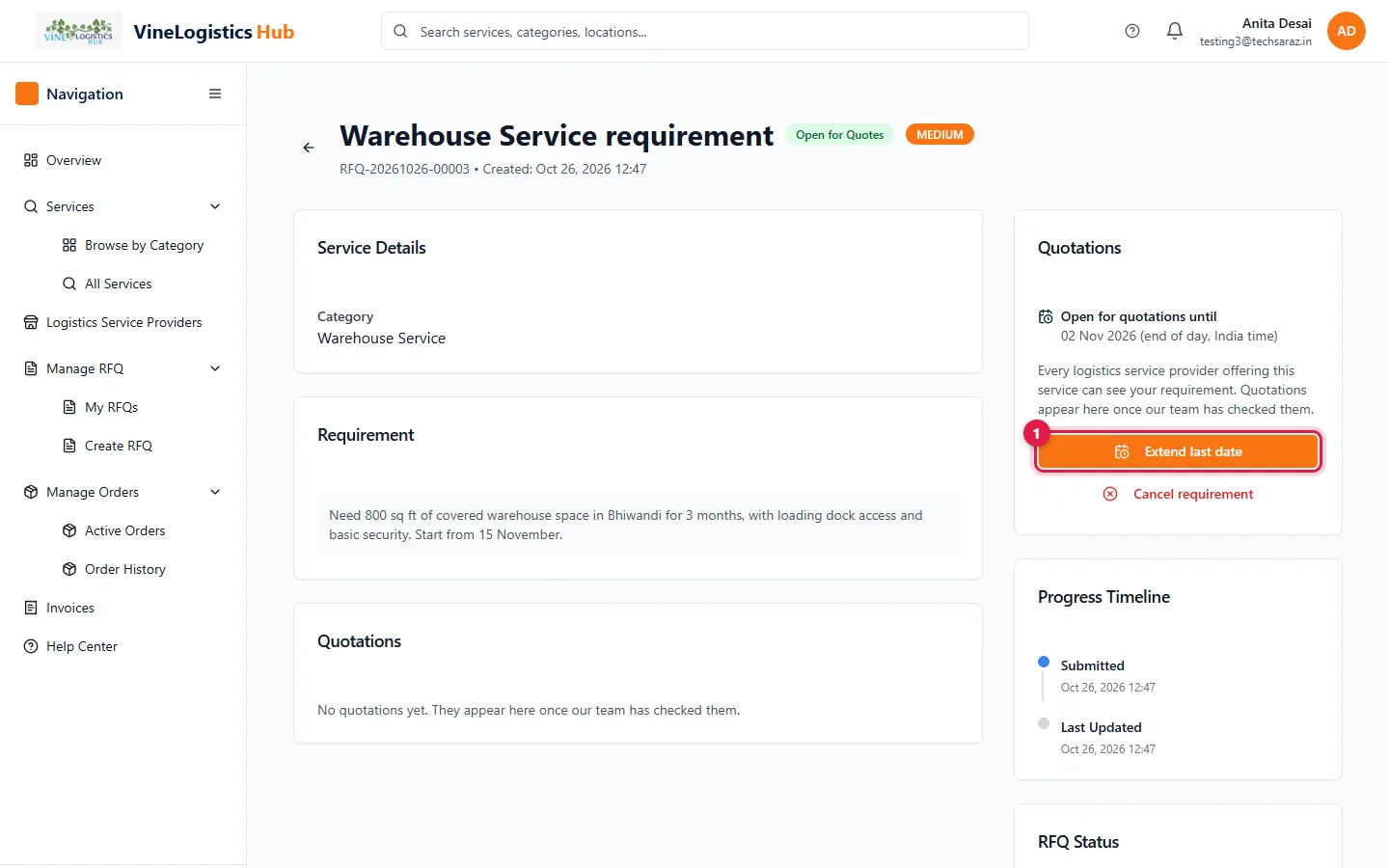Click the Cancel requirement link
This screenshot has height=868, width=1389.
(1178, 494)
